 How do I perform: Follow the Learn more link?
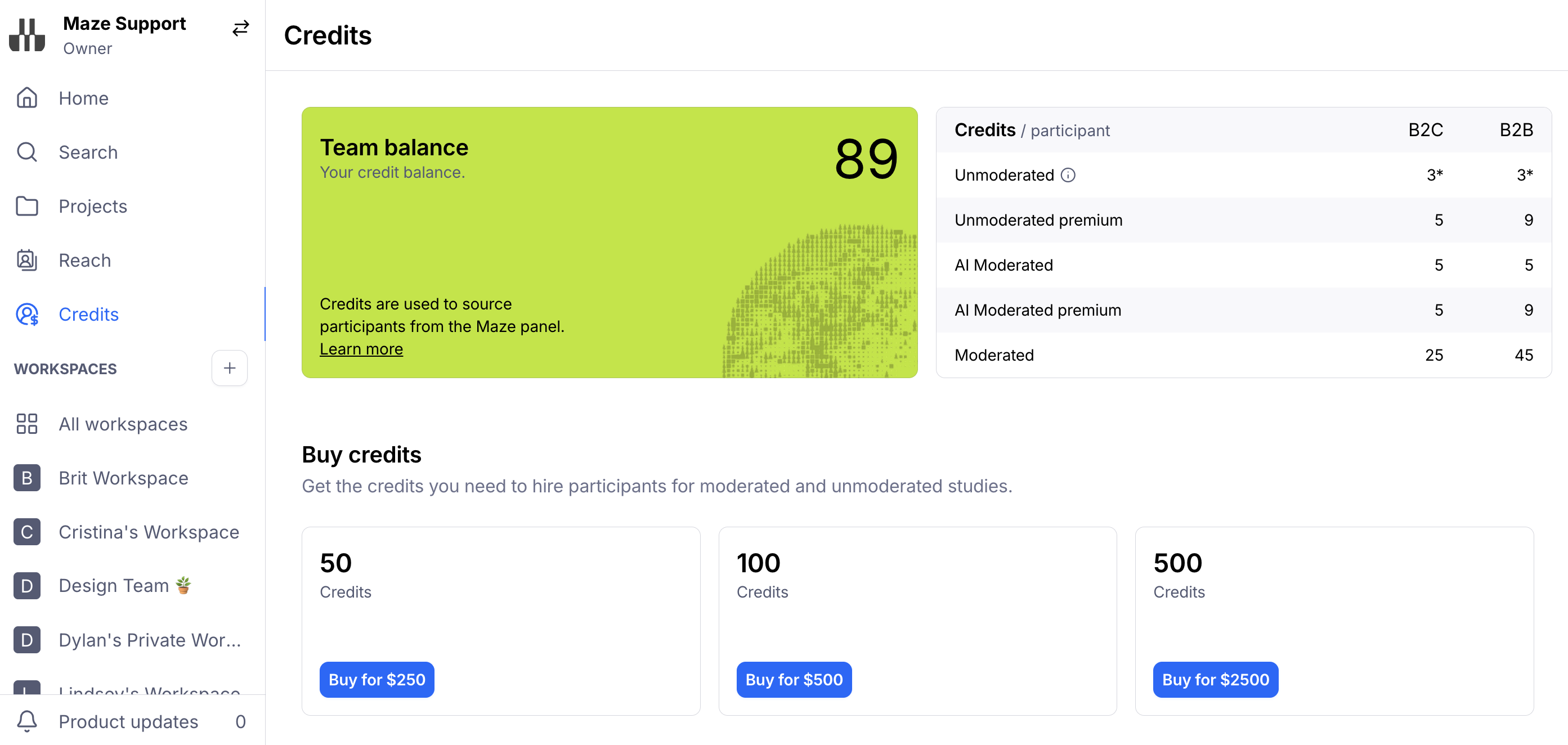(361, 349)
